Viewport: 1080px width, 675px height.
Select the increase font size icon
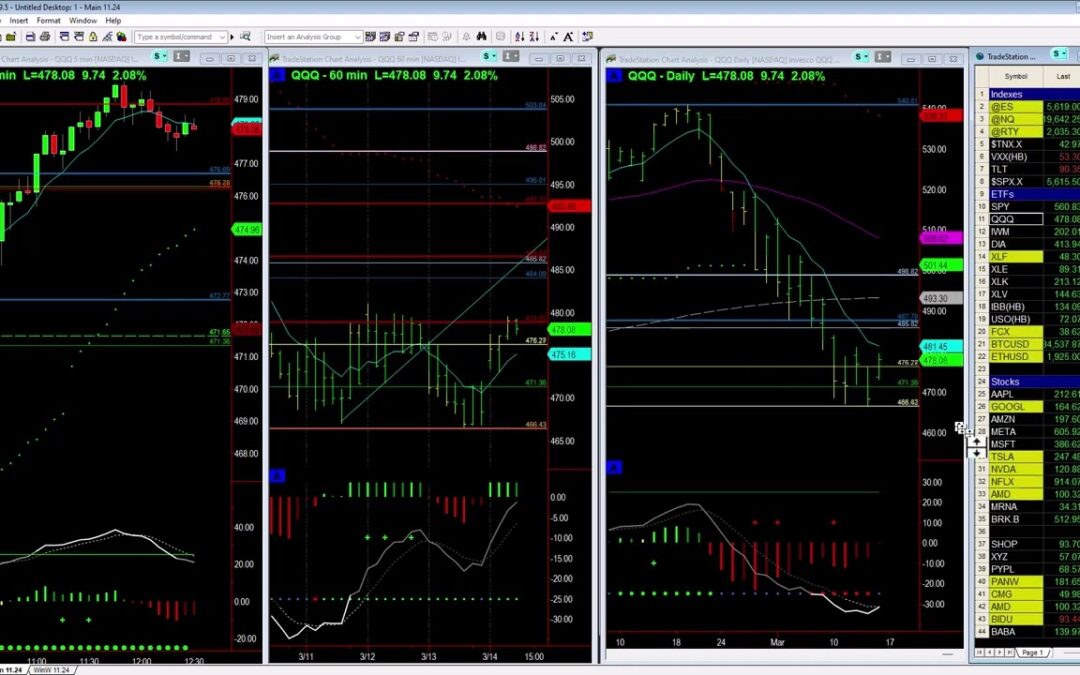568,35
